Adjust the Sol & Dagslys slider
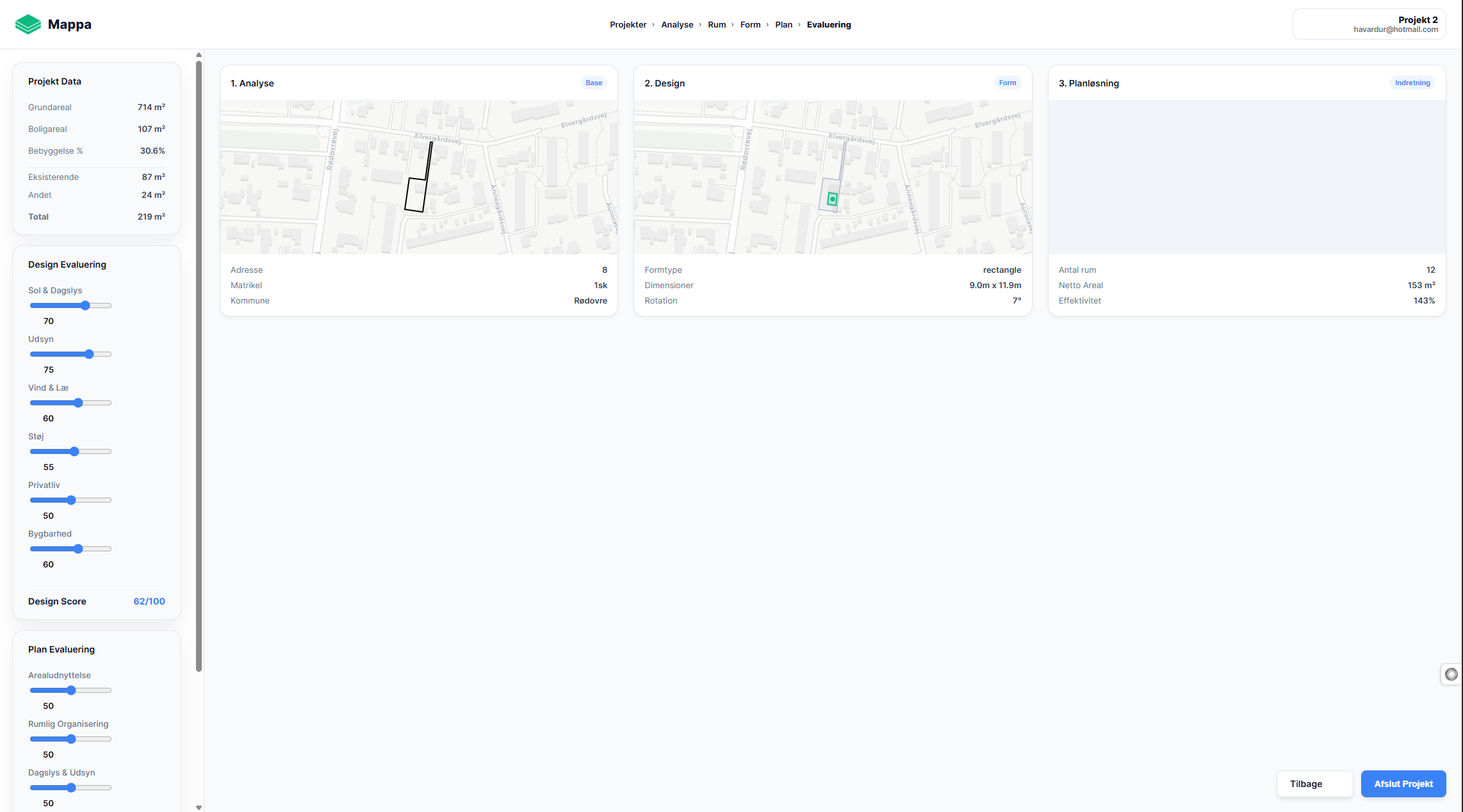 (85, 305)
